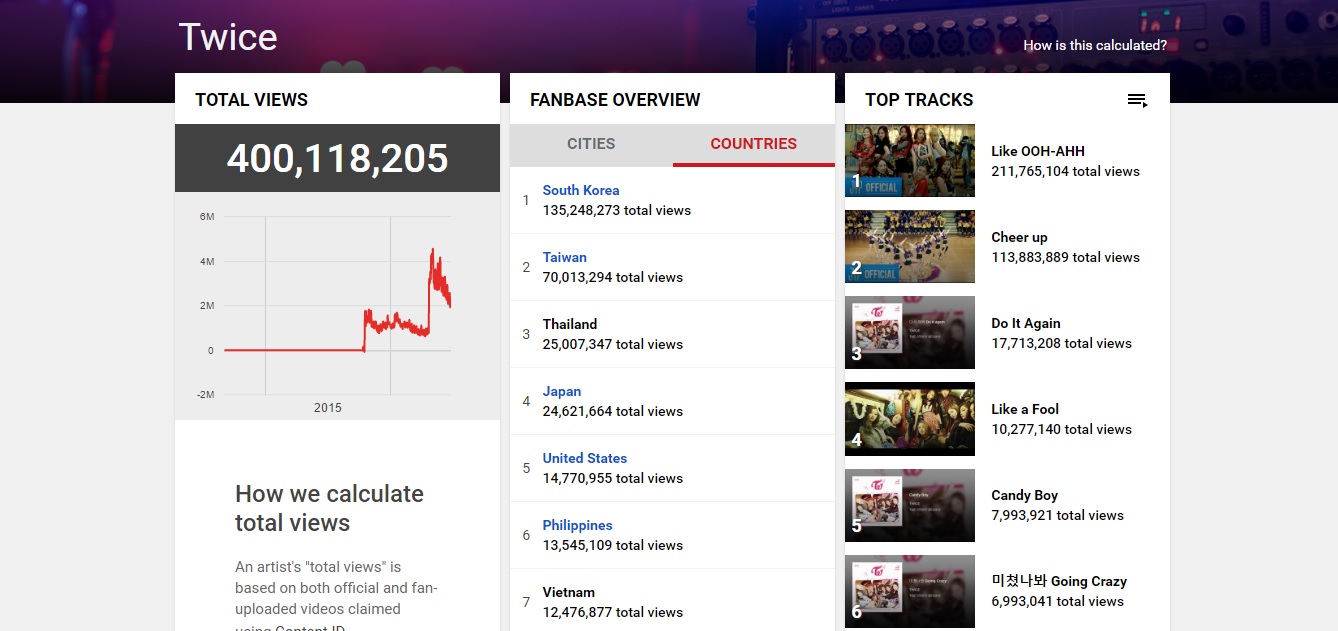
Task: Play the Cheer up video thumbnail
Action: (x=910, y=246)
